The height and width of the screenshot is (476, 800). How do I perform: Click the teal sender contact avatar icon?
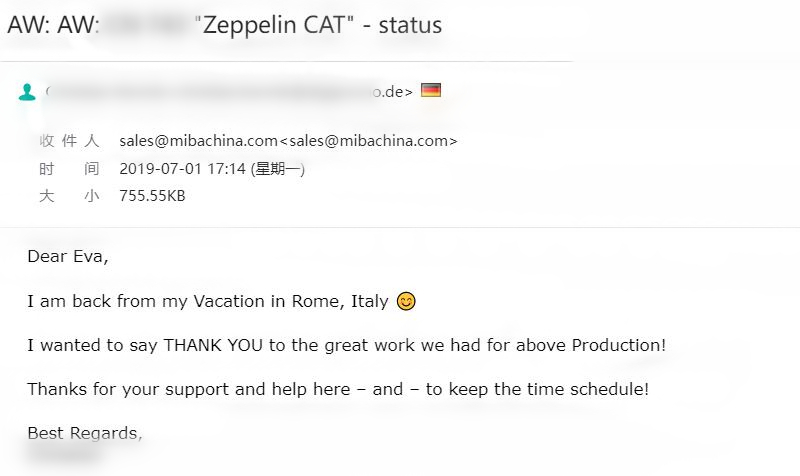pos(27,92)
